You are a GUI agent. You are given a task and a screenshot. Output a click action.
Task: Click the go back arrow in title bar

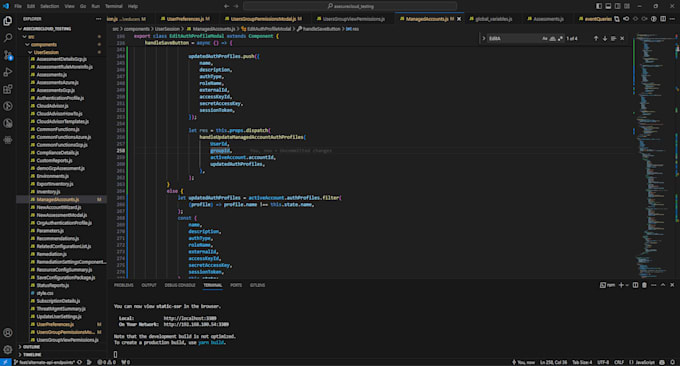[226, 6]
